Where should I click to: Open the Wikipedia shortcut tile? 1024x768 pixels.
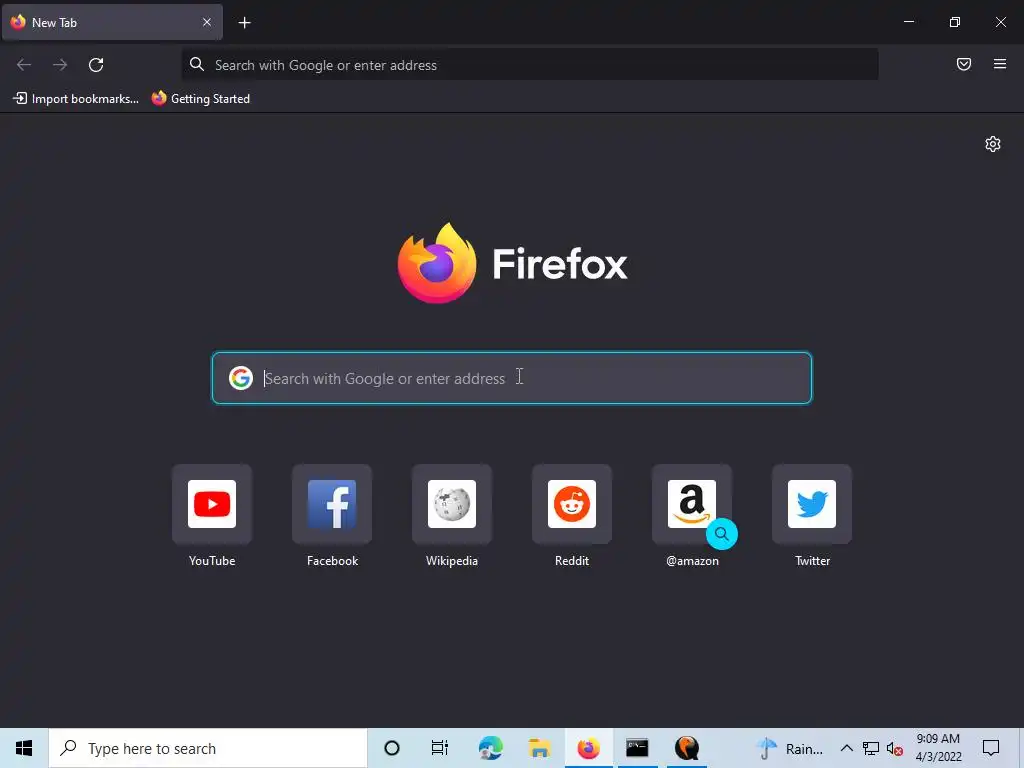(452, 504)
